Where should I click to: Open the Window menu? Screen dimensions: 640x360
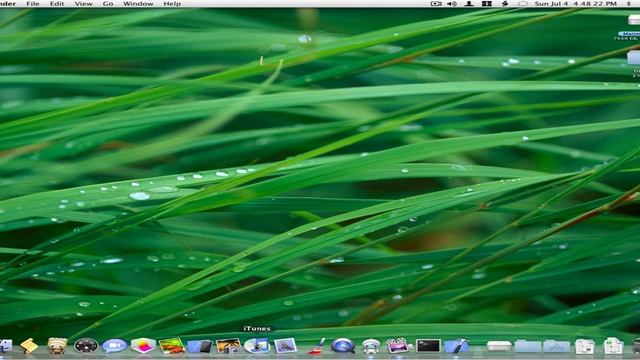click(138, 4)
